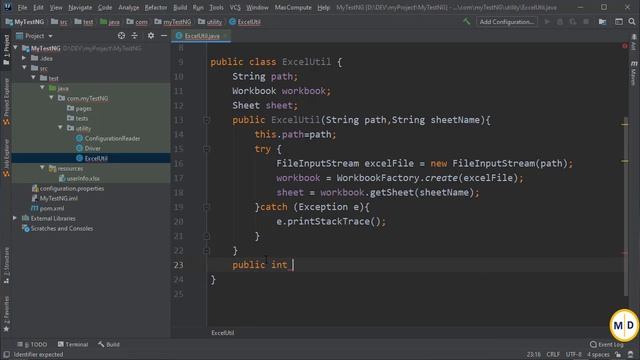Collapse the resources folder
Screen dimensions: 640x360
(x=42, y=168)
